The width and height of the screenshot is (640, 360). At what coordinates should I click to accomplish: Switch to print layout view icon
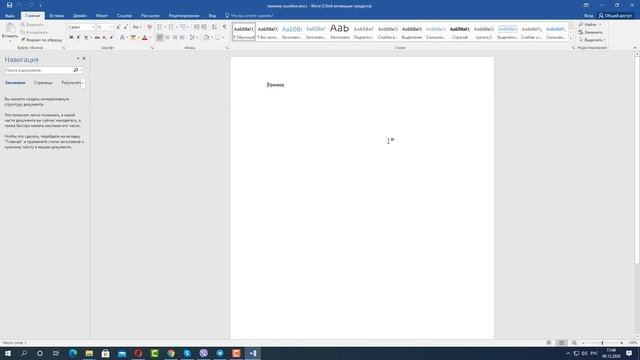[x=561, y=343]
